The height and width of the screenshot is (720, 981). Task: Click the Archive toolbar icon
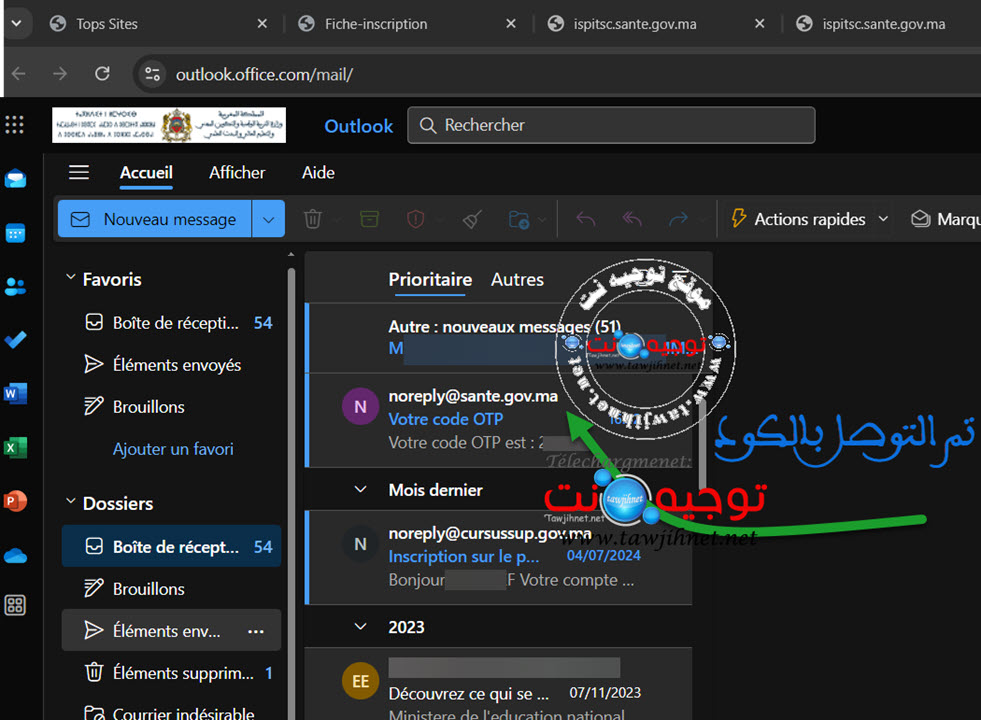click(370, 219)
